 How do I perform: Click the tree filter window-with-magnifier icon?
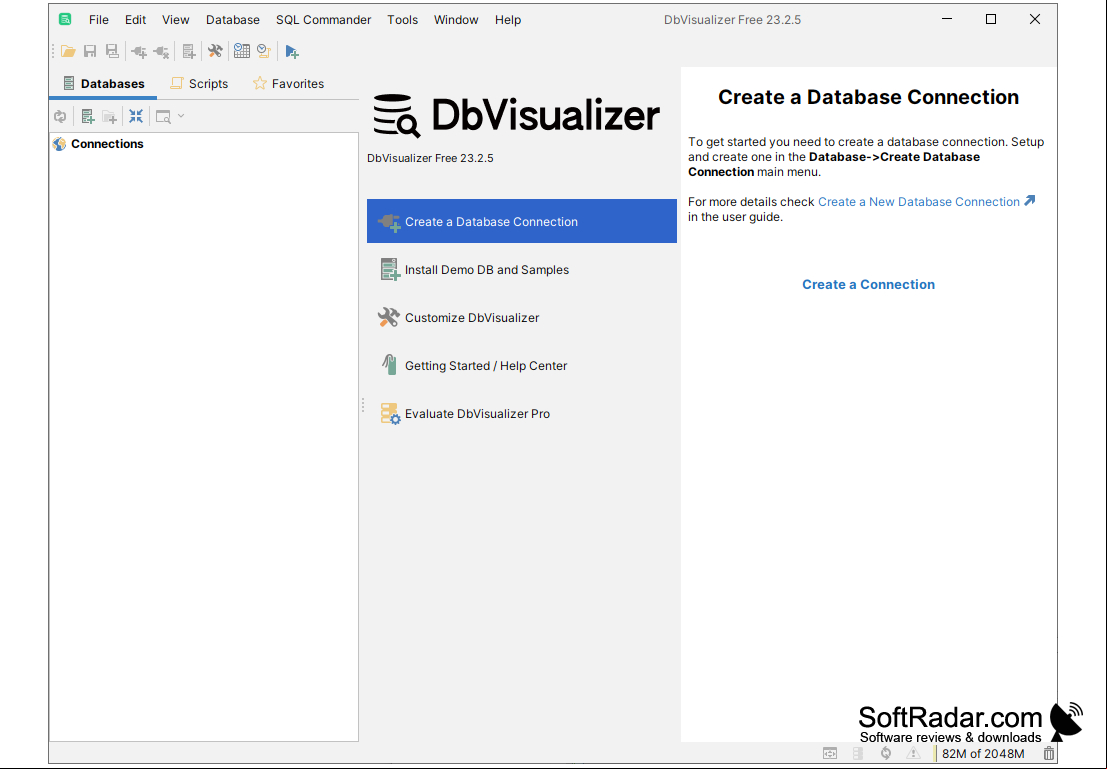(163, 117)
